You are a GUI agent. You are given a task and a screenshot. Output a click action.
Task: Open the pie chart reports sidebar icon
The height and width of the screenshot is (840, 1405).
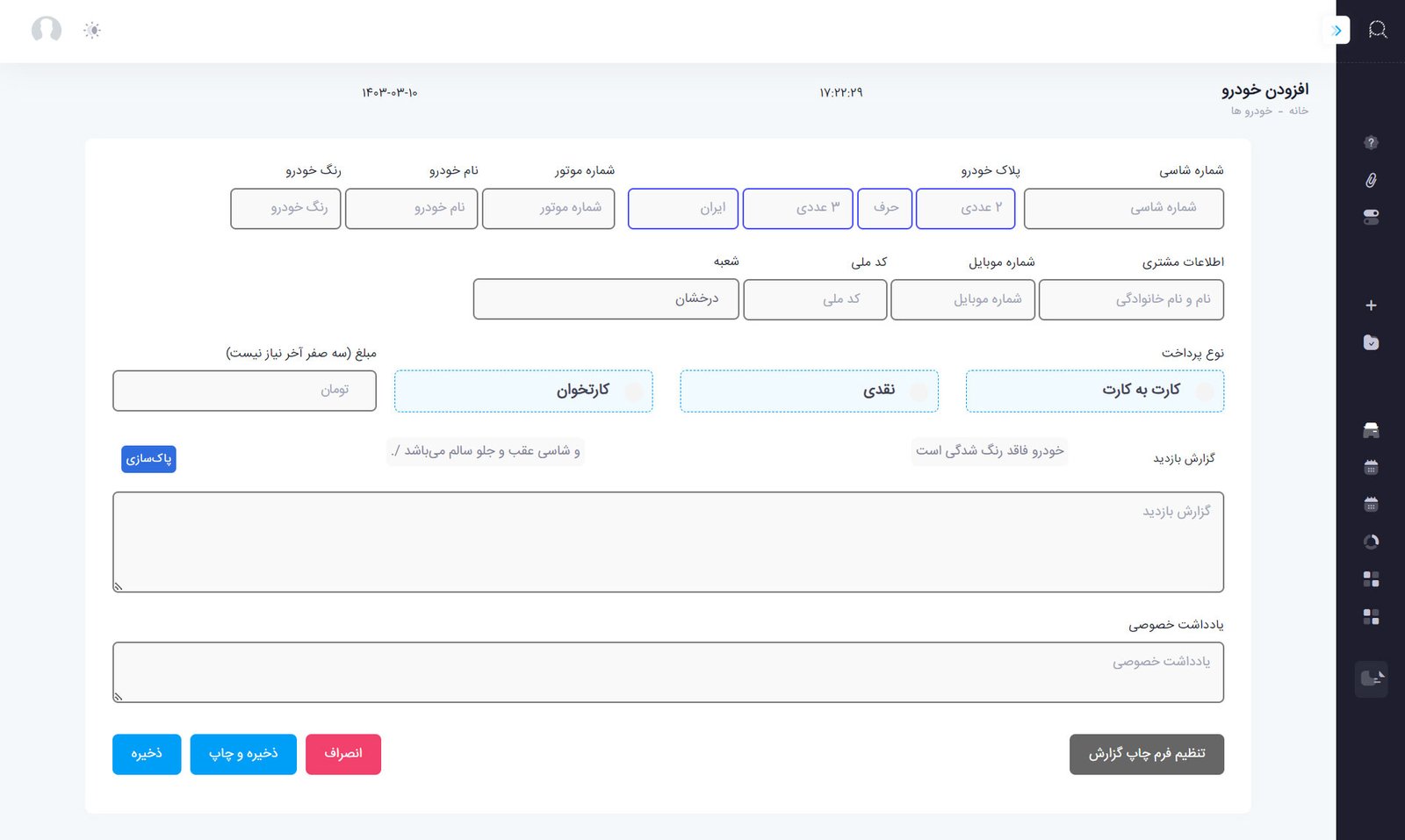1371,542
